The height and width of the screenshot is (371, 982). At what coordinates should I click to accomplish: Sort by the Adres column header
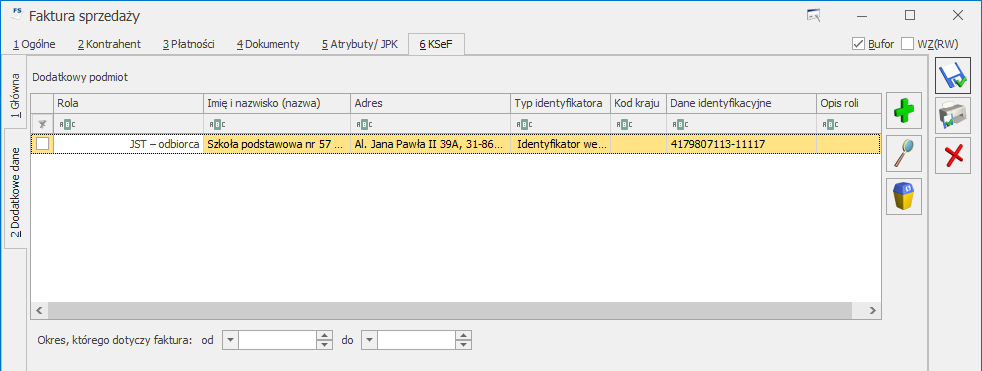430,103
